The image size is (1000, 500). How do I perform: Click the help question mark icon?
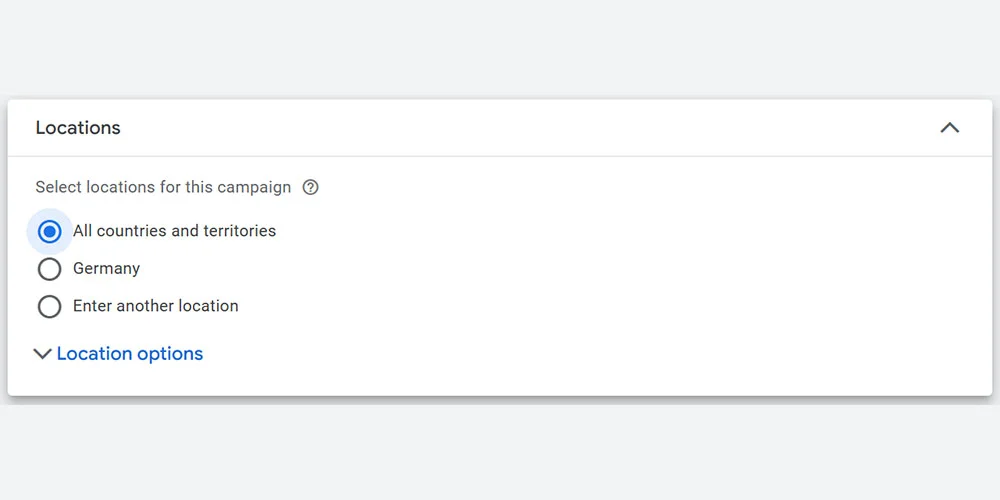(310, 187)
